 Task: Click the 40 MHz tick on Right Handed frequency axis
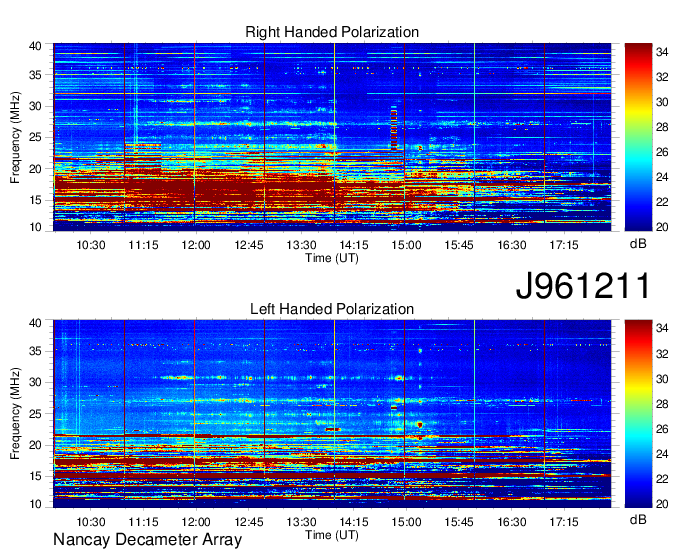pos(35,46)
